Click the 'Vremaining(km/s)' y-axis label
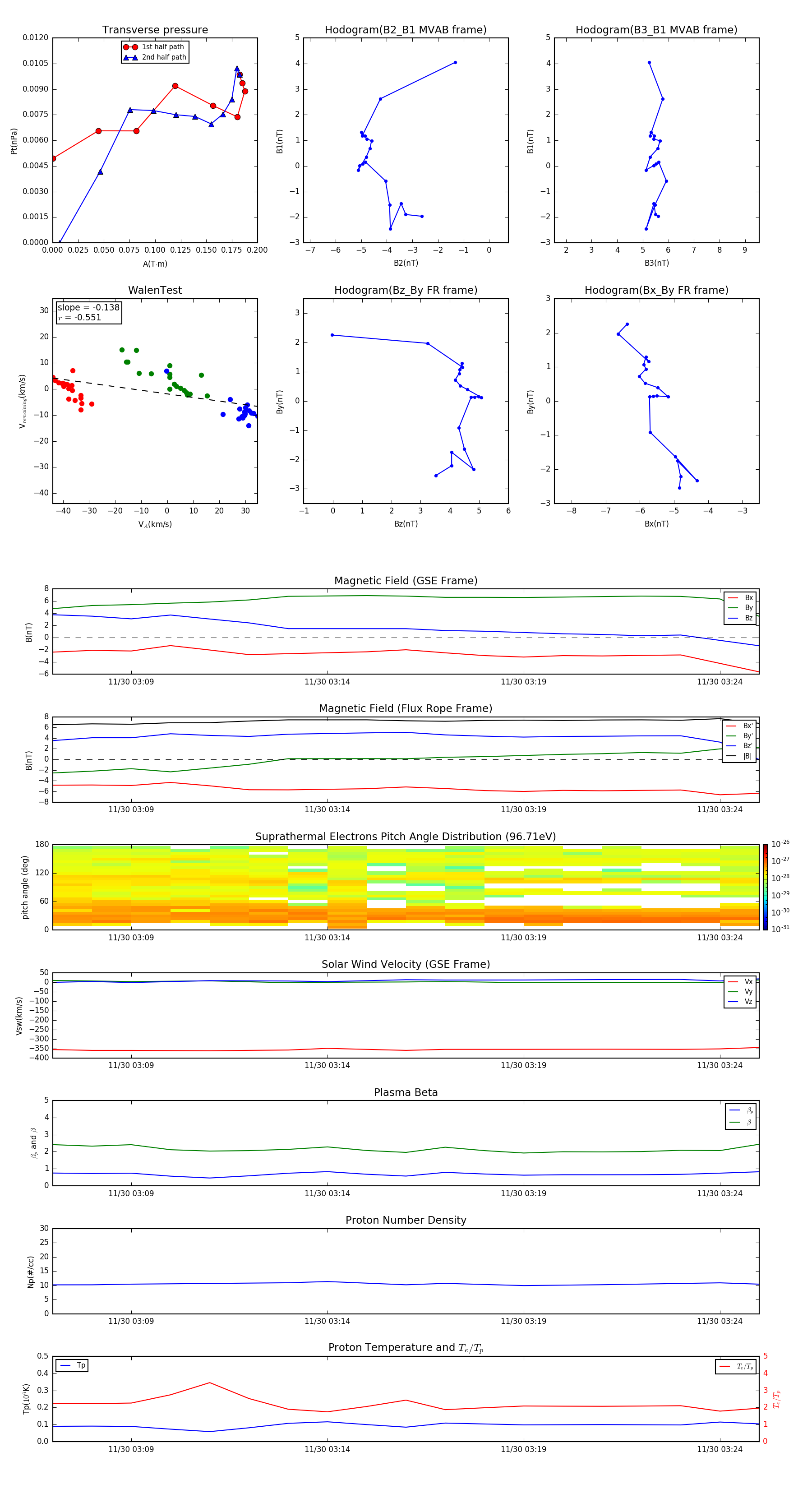The width and height of the screenshot is (812, 1489). [22, 401]
